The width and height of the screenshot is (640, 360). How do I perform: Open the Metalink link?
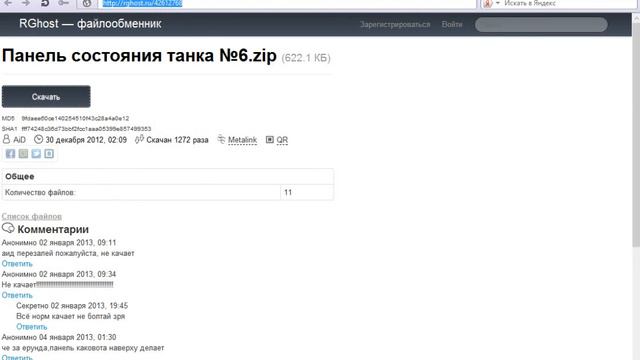click(x=242, y=140)
